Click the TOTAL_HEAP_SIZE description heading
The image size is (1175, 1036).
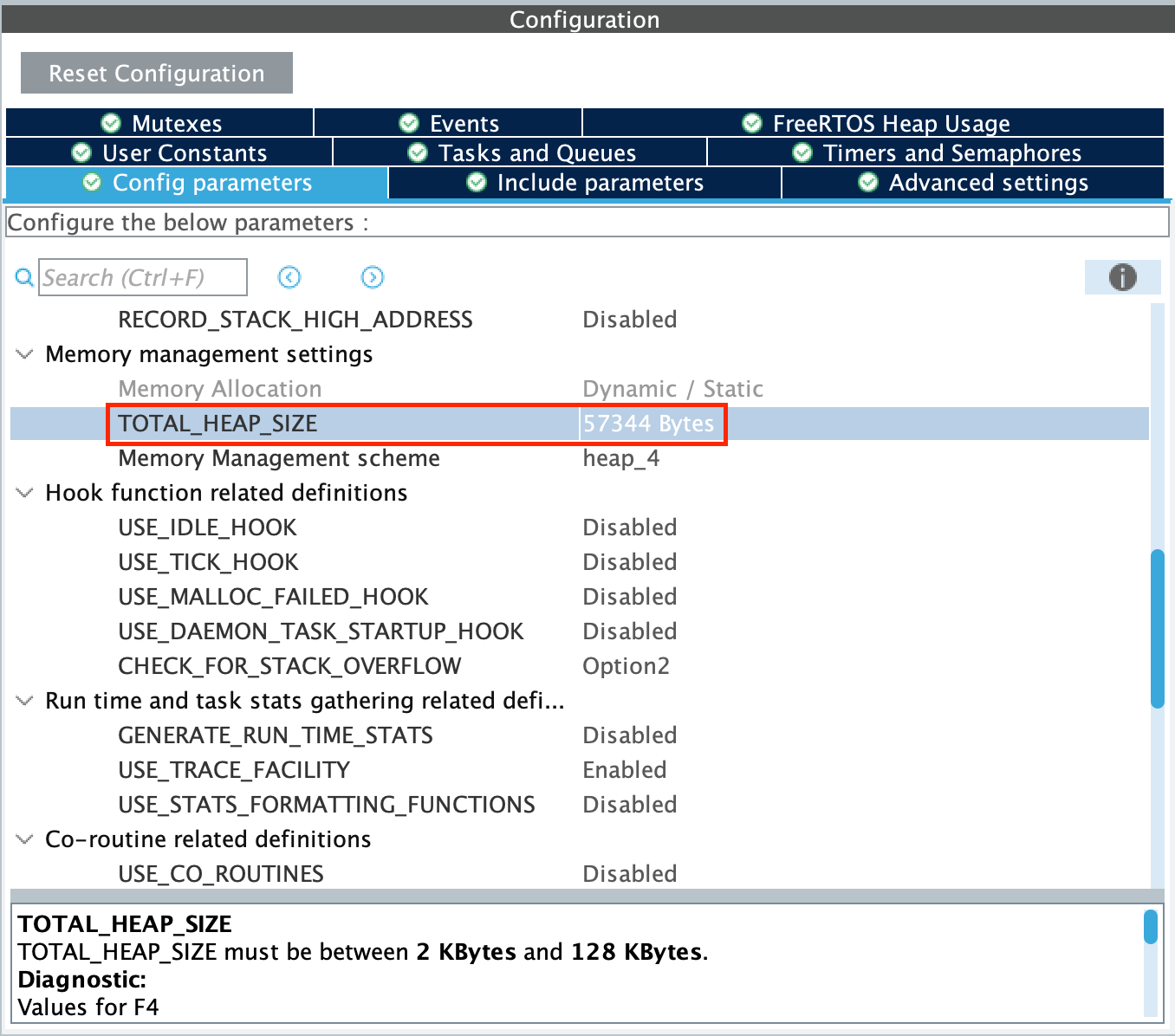126,924
